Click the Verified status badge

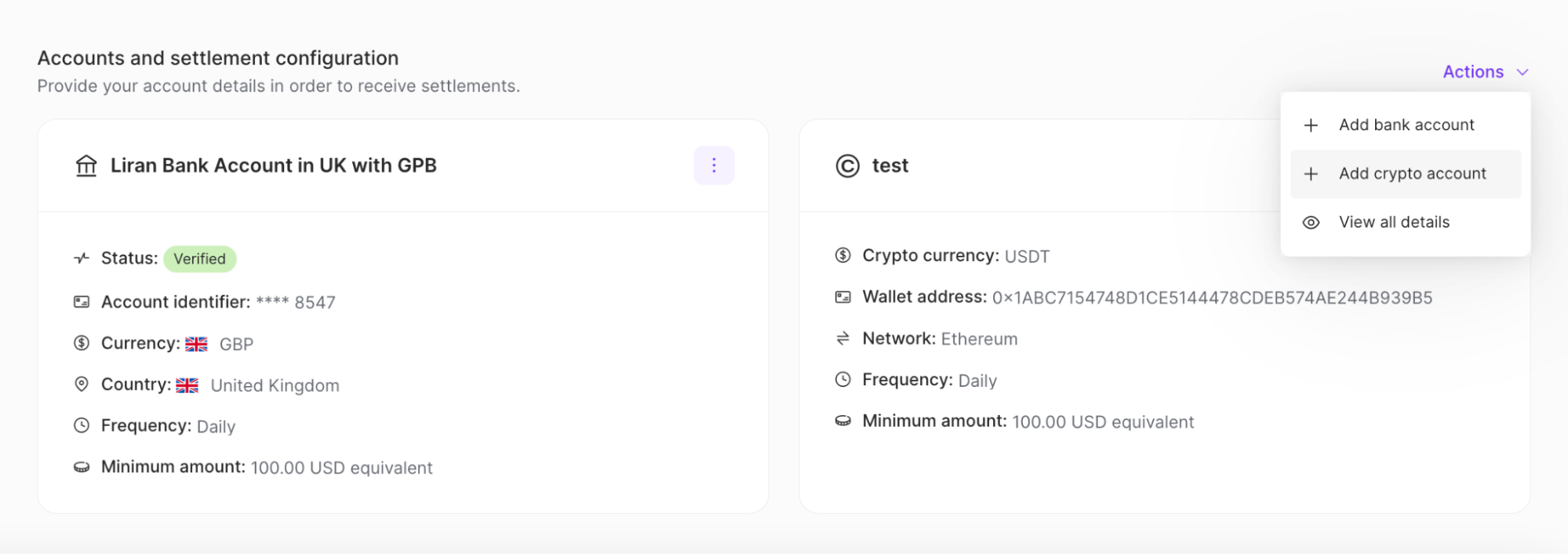[199, 258]
